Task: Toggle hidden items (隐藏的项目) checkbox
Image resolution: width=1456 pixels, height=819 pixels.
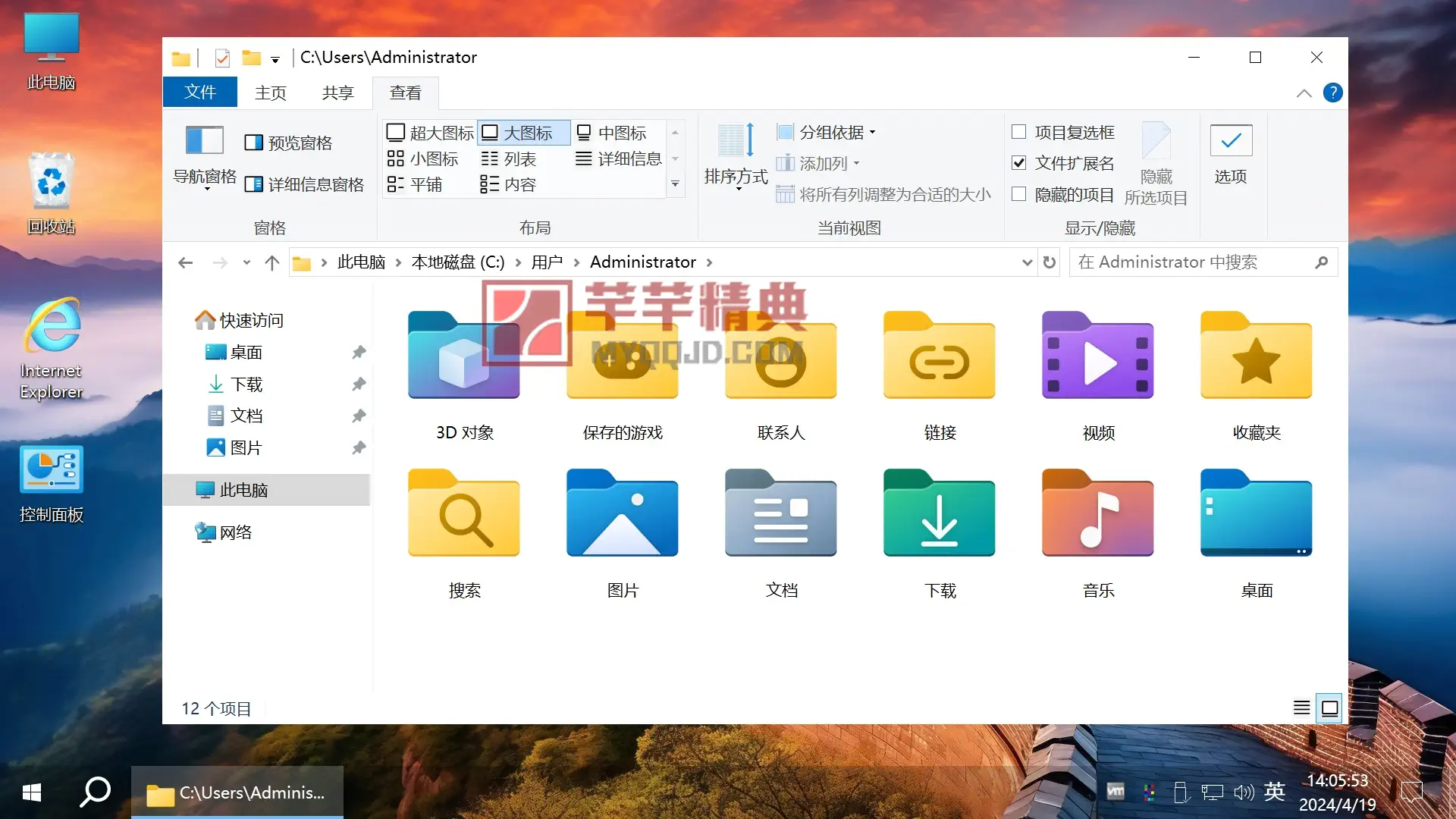Action: (1019, 195)
